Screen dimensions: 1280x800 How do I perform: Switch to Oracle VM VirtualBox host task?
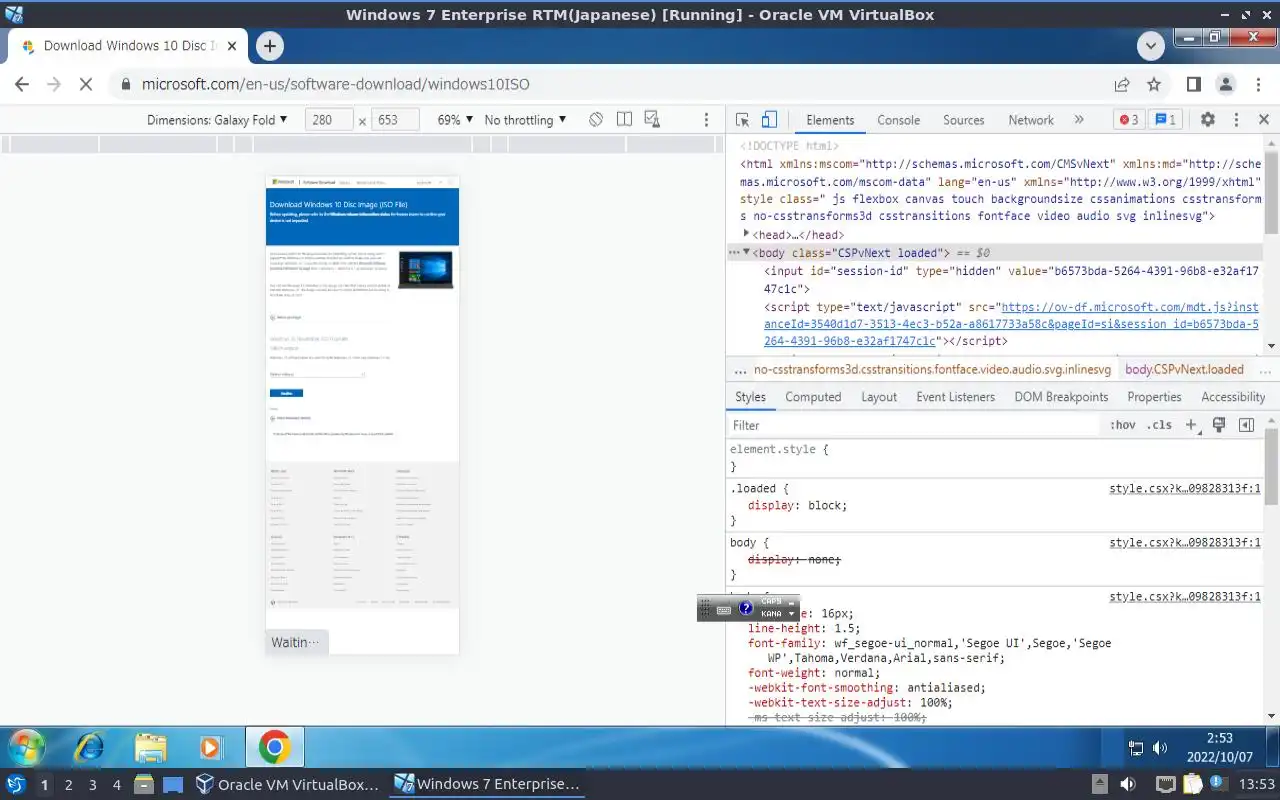pyautogui.click(x=287, y=785)
